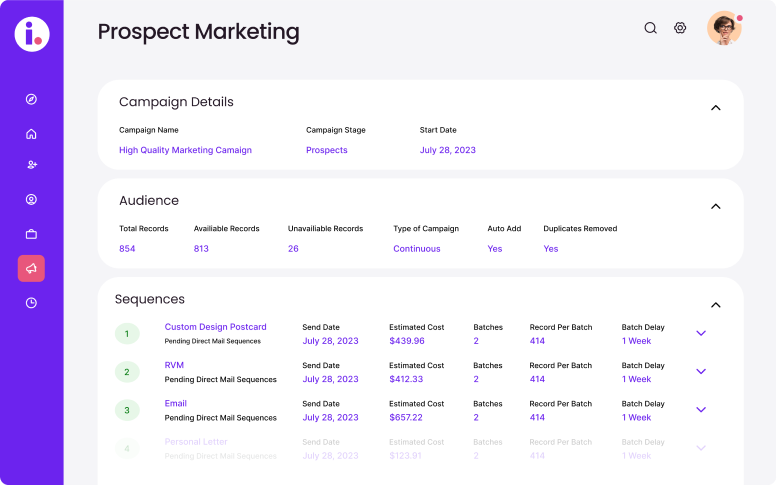Screen dimensions: 777x485
Task: Click the compass explore icon in sidebar
Action: (x=31, y=99)
